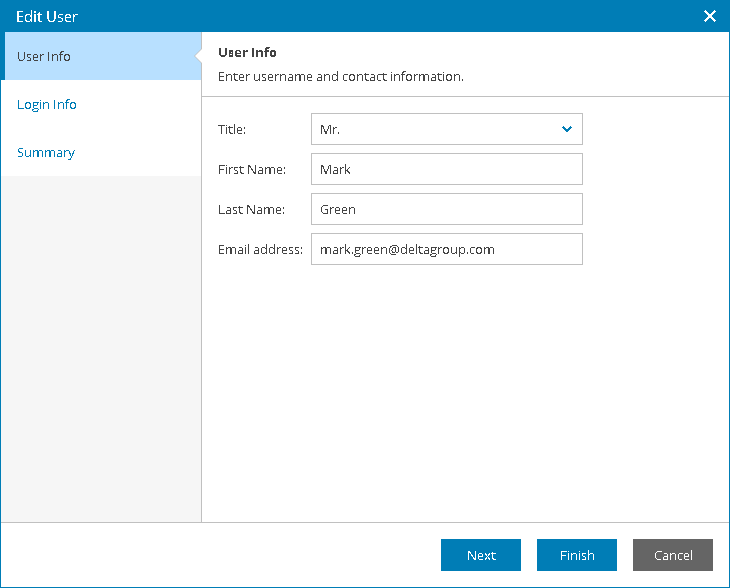Click the "Enter username and contact information" text
The width and height of the screenshot is (730, 588).
tap(341, 76)
